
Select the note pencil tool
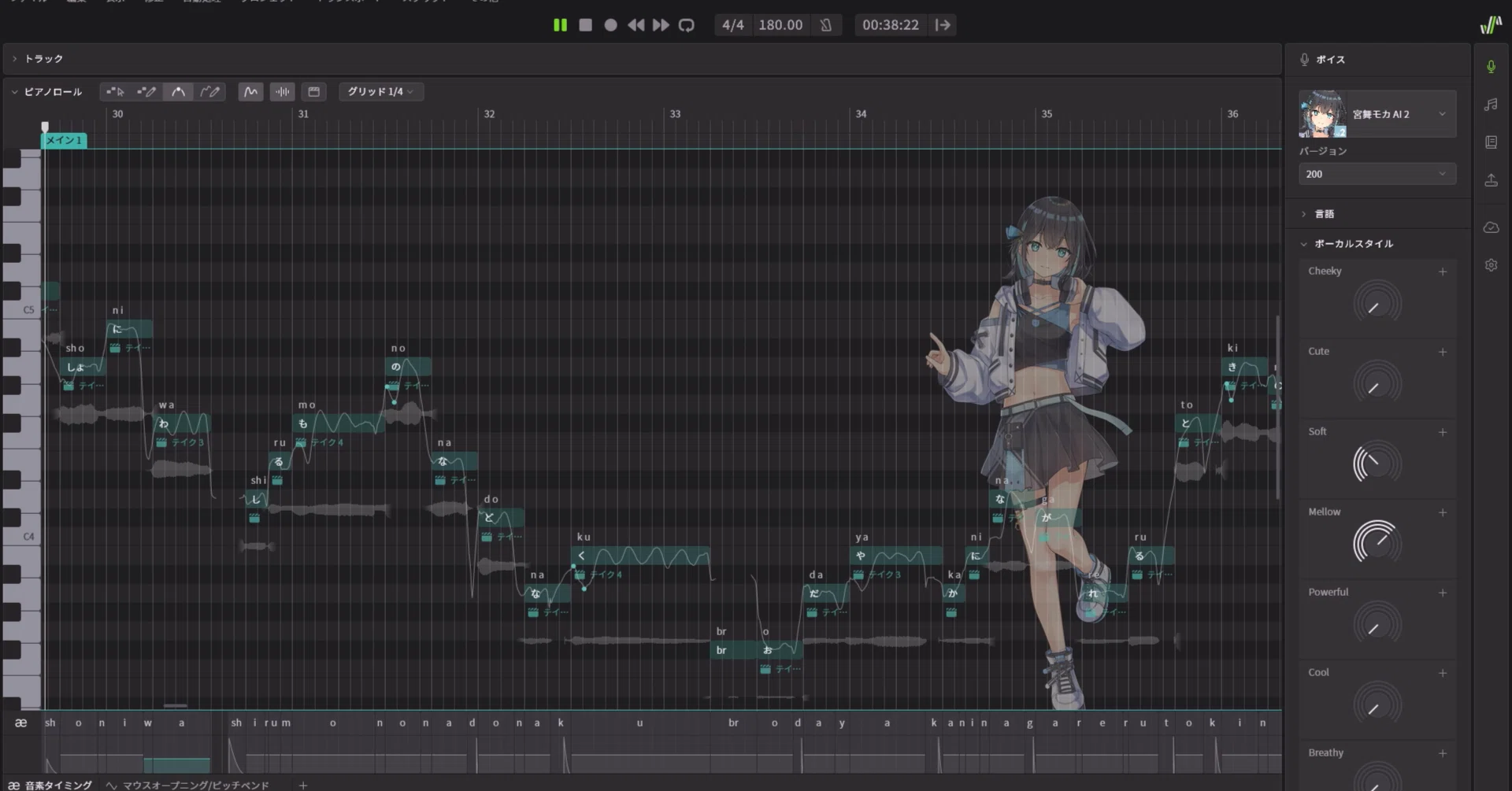(146, 92)
